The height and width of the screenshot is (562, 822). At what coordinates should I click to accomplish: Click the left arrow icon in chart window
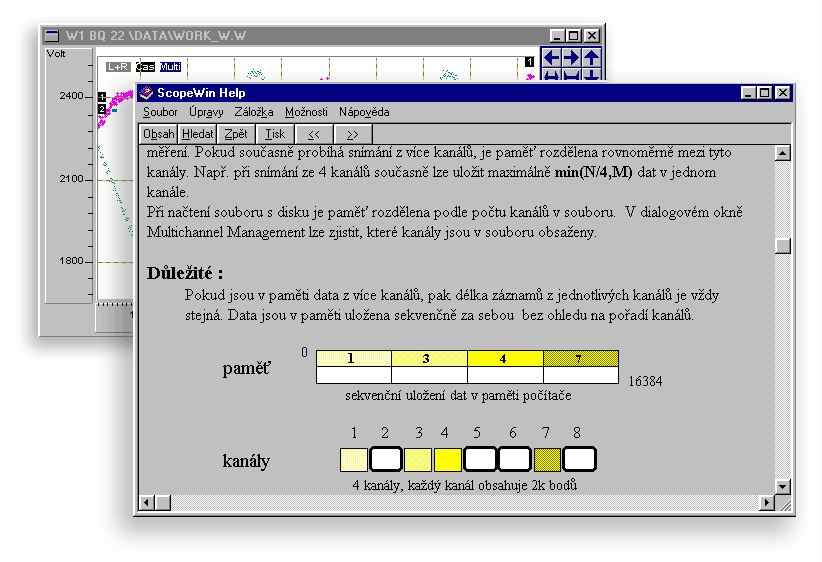click(551, 58)
